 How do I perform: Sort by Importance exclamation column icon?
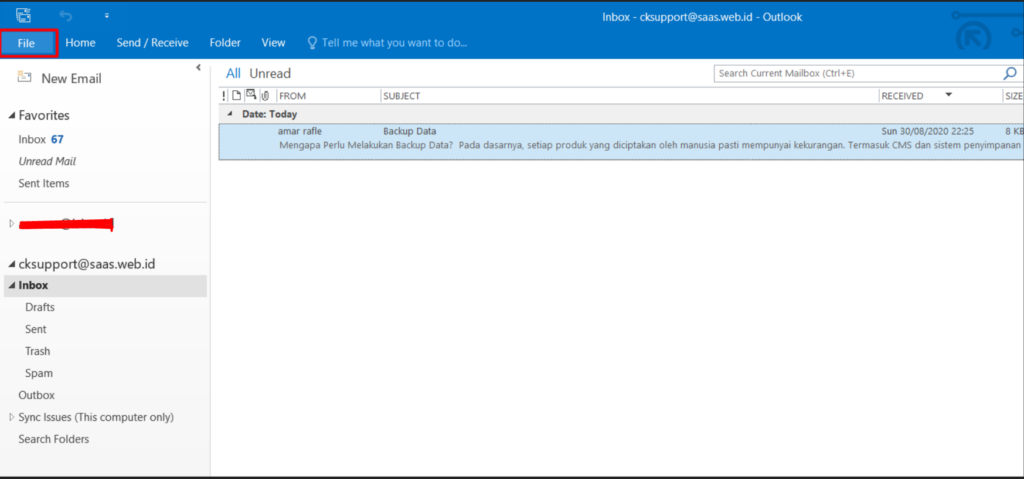click(224, 96)
